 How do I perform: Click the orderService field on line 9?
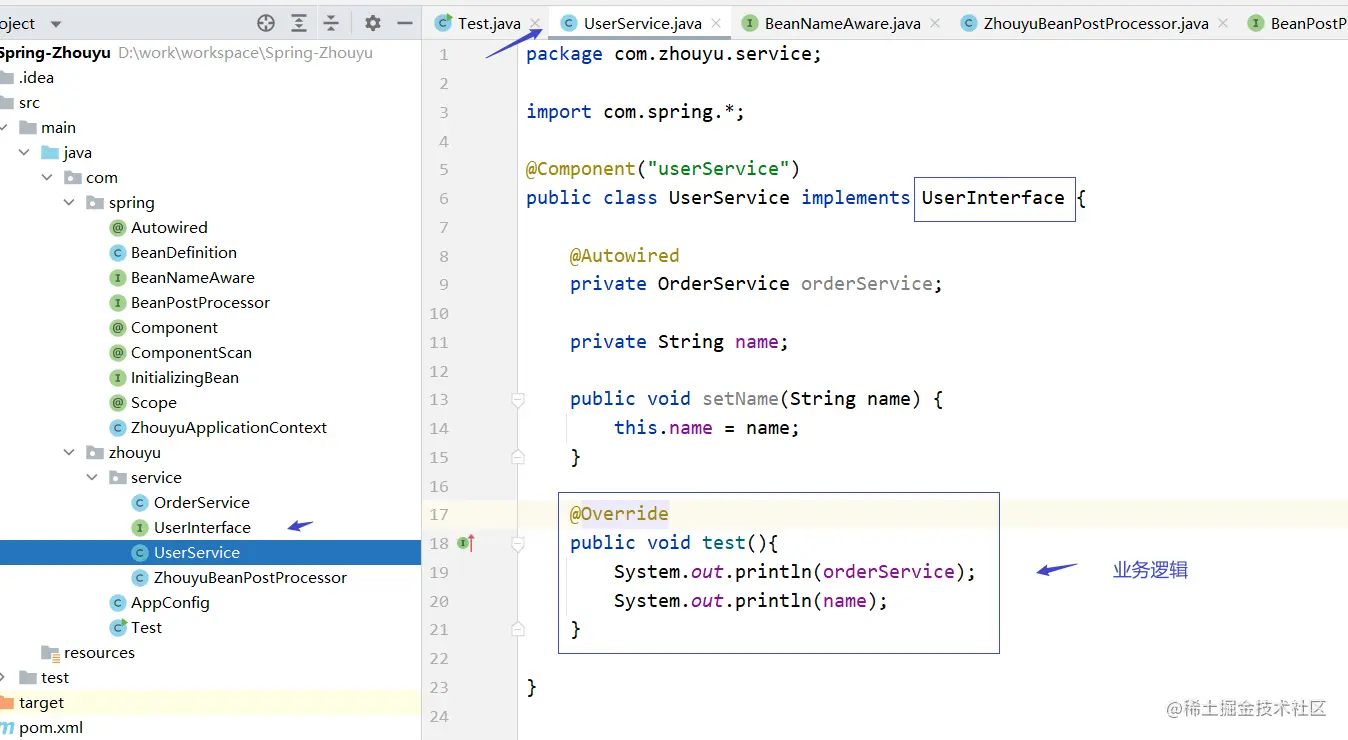pos(866,284)
